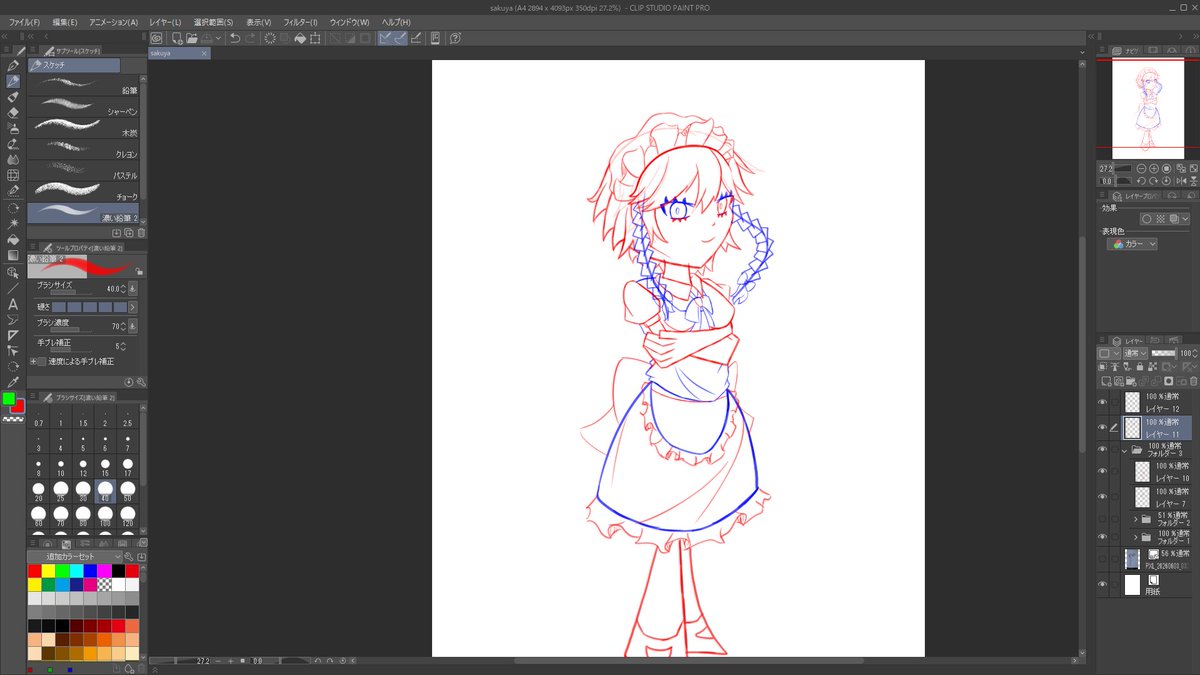Select the Pencil tool in the toolbox

(13, 81)
